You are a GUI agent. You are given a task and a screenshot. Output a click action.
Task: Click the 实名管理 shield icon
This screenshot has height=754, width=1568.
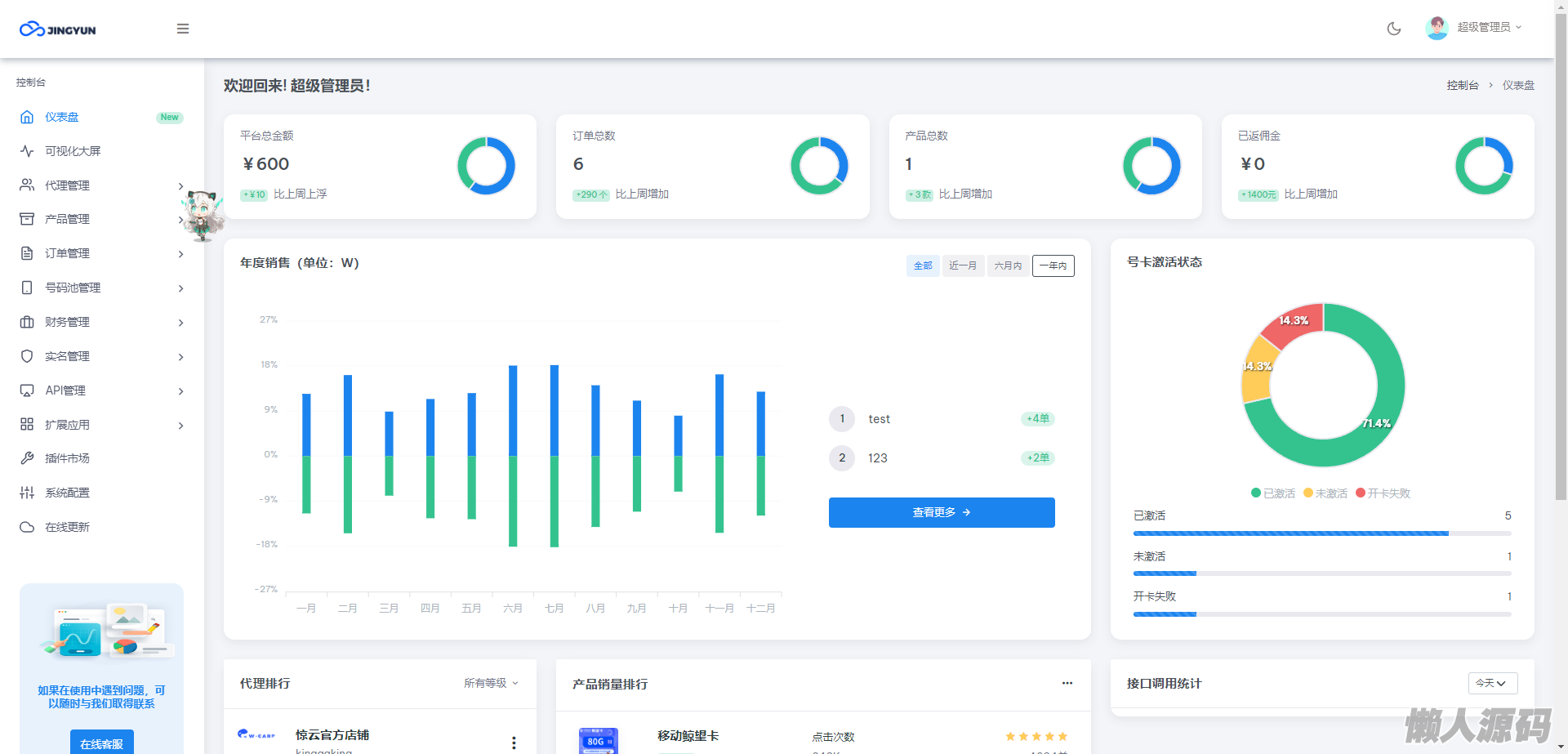[x=27, y=356]
